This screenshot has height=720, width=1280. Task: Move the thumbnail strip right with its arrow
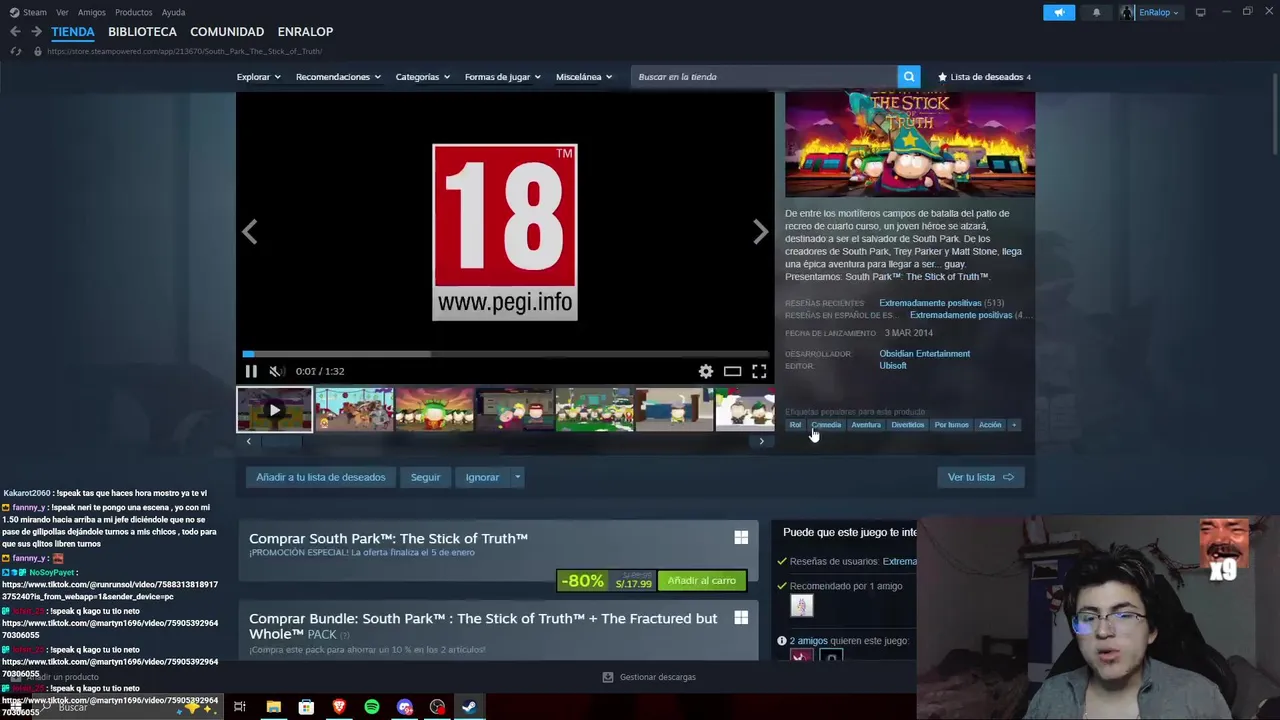point(761,441)
